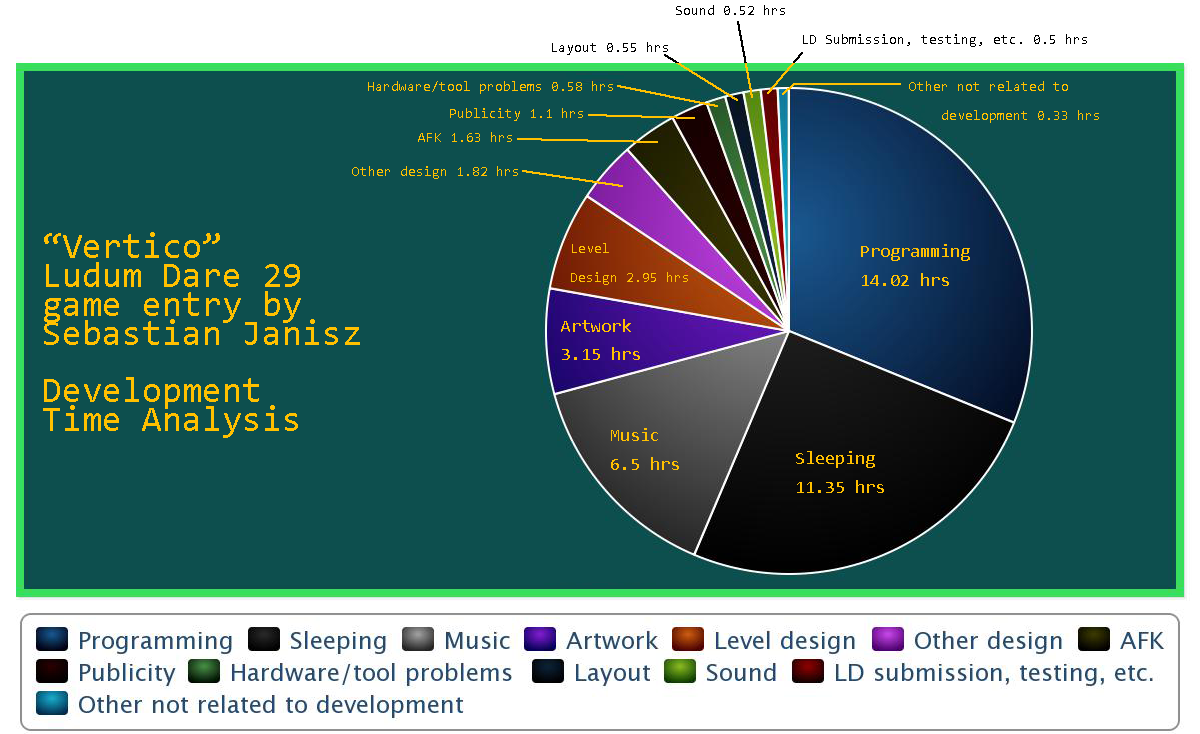
Task: Click 'Other not related to development' legend label
Action: click(x=271, y=705)
